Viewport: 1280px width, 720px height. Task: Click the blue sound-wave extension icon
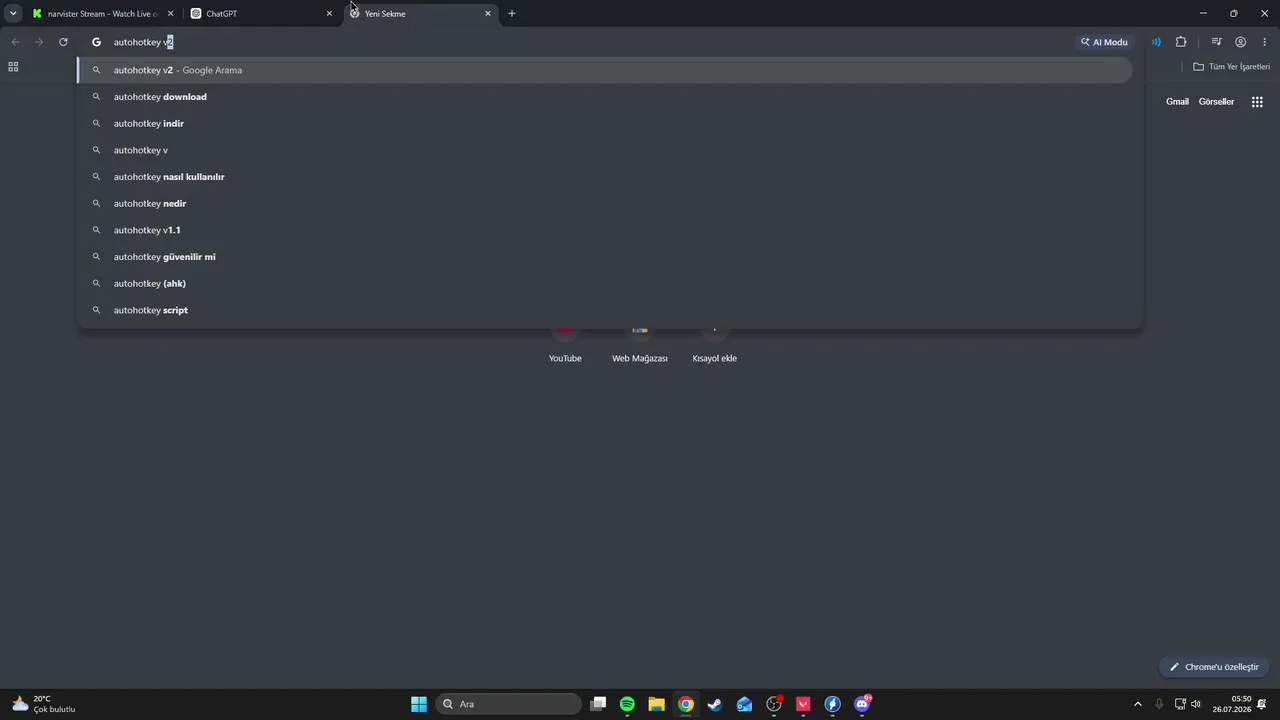coord(1156,42)
